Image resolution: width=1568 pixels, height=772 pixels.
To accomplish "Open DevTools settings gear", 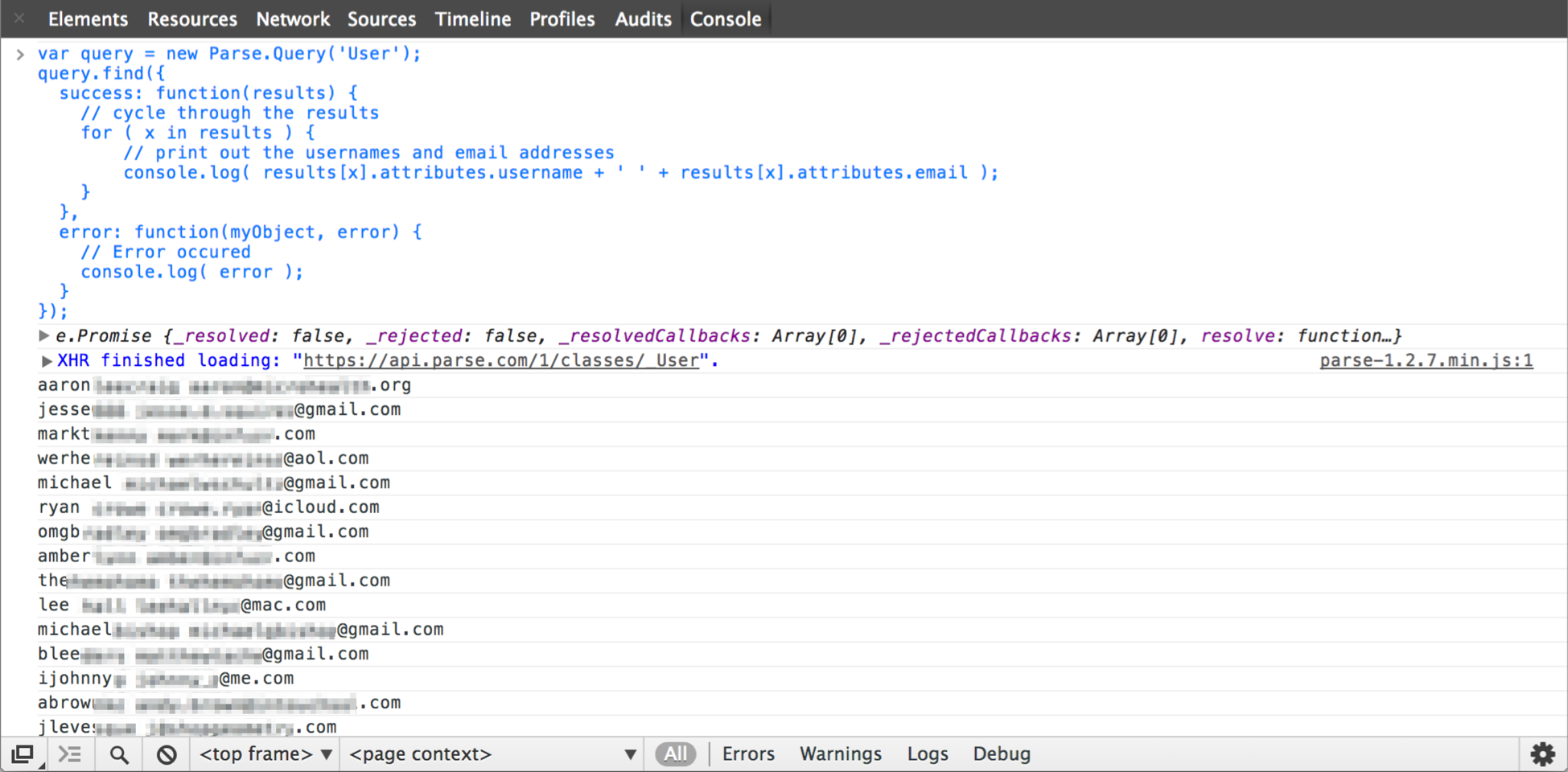I will point(1543,754).
